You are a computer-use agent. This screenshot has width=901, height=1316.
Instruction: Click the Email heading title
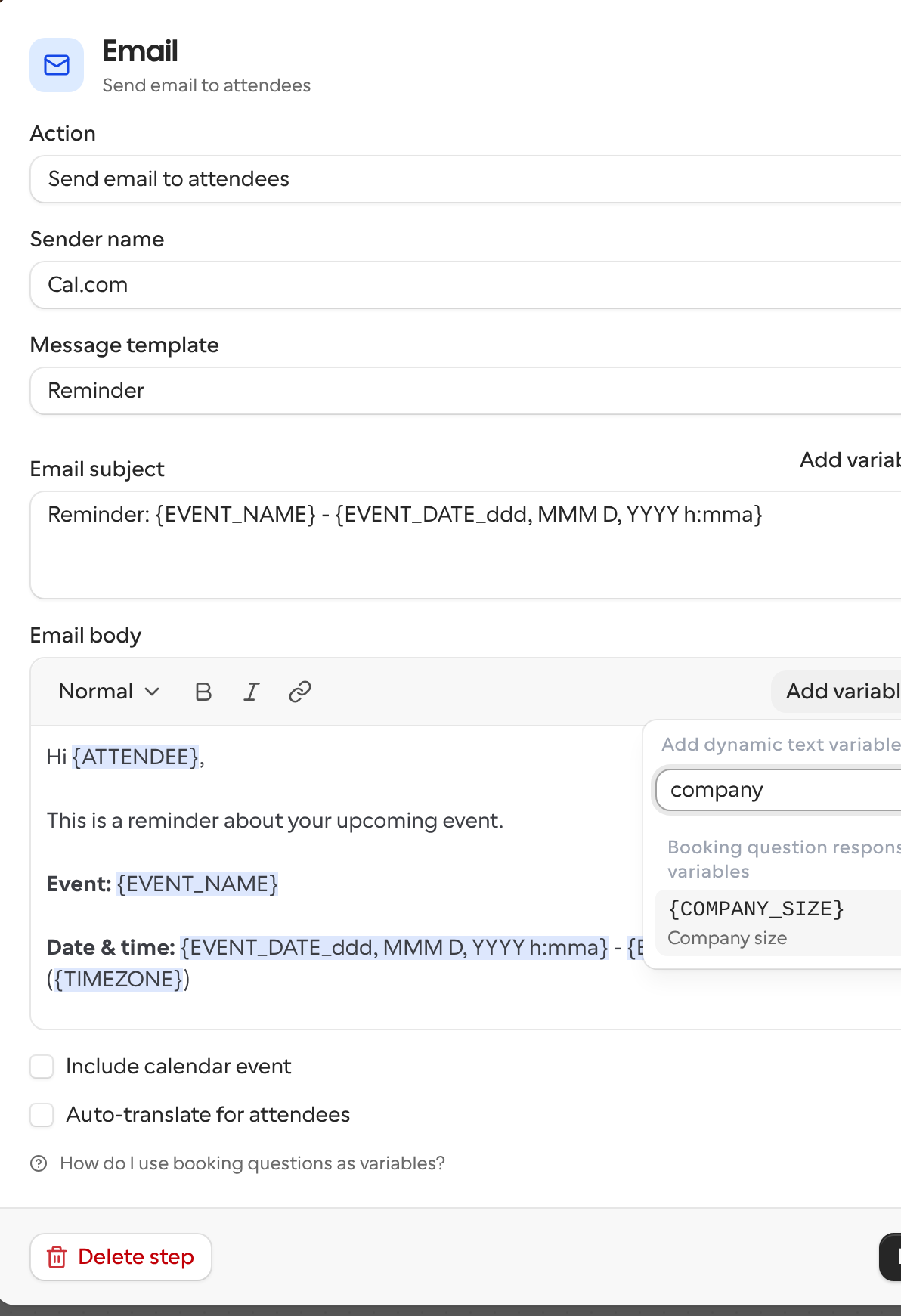(140, 51)
